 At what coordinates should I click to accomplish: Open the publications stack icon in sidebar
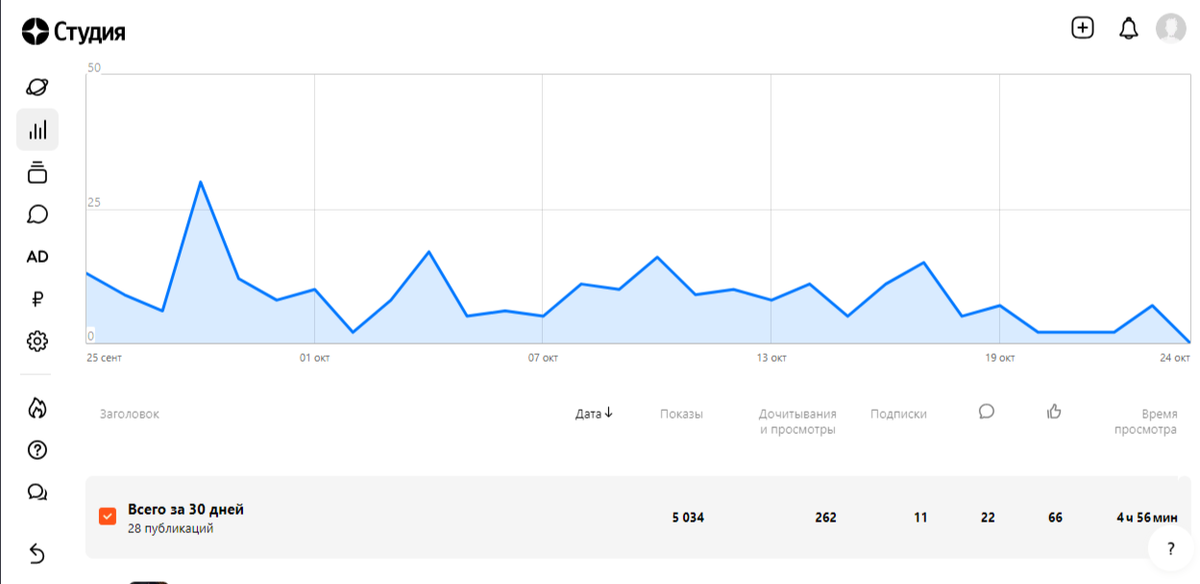pyautogui.click(x=37, y=172)
